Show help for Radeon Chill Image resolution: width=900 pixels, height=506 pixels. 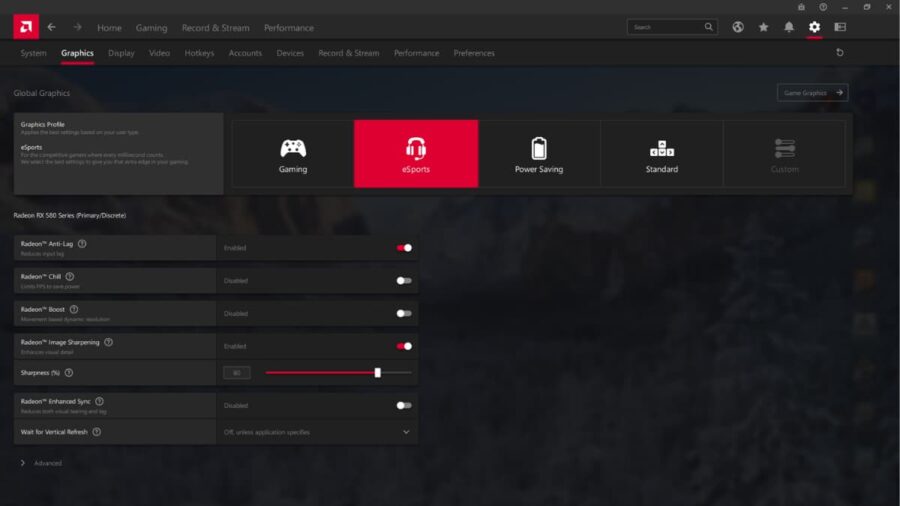(69, 277)
